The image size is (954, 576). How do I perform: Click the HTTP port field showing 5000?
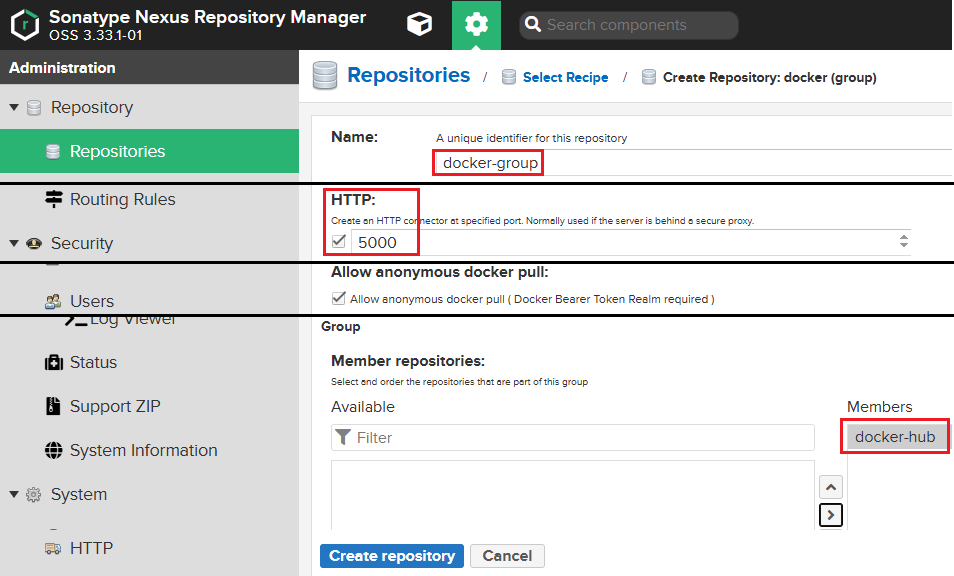(x=630, y=242)
